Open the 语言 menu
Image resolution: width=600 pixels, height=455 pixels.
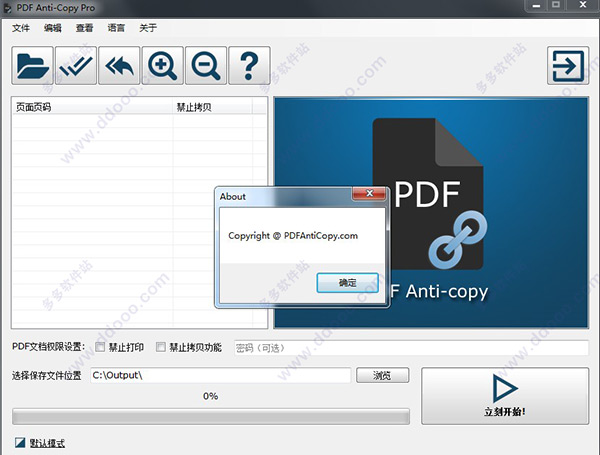(x=116, y=28)
